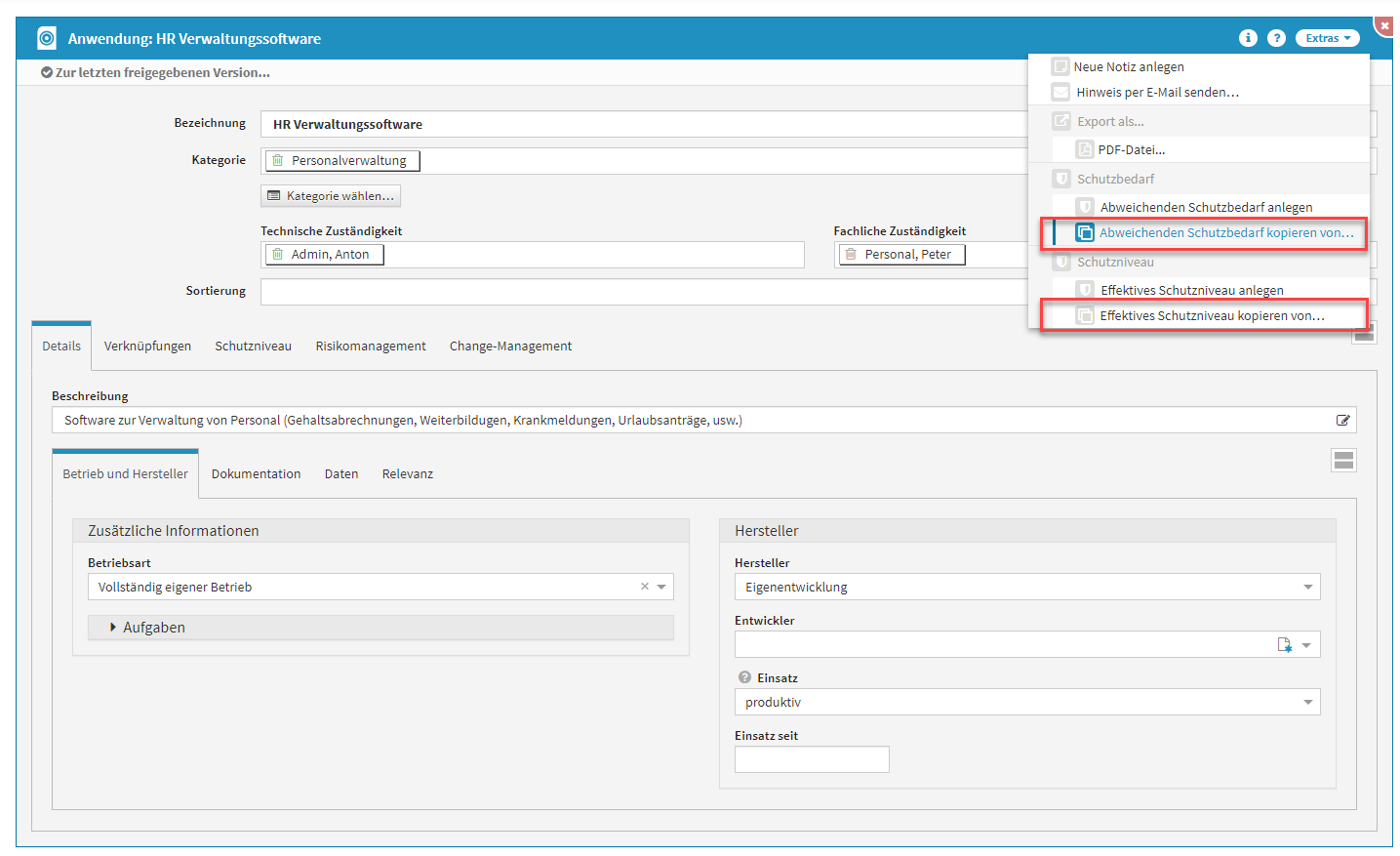
Task: Open help via question mark icon
Action: [x=1276, y=38]
